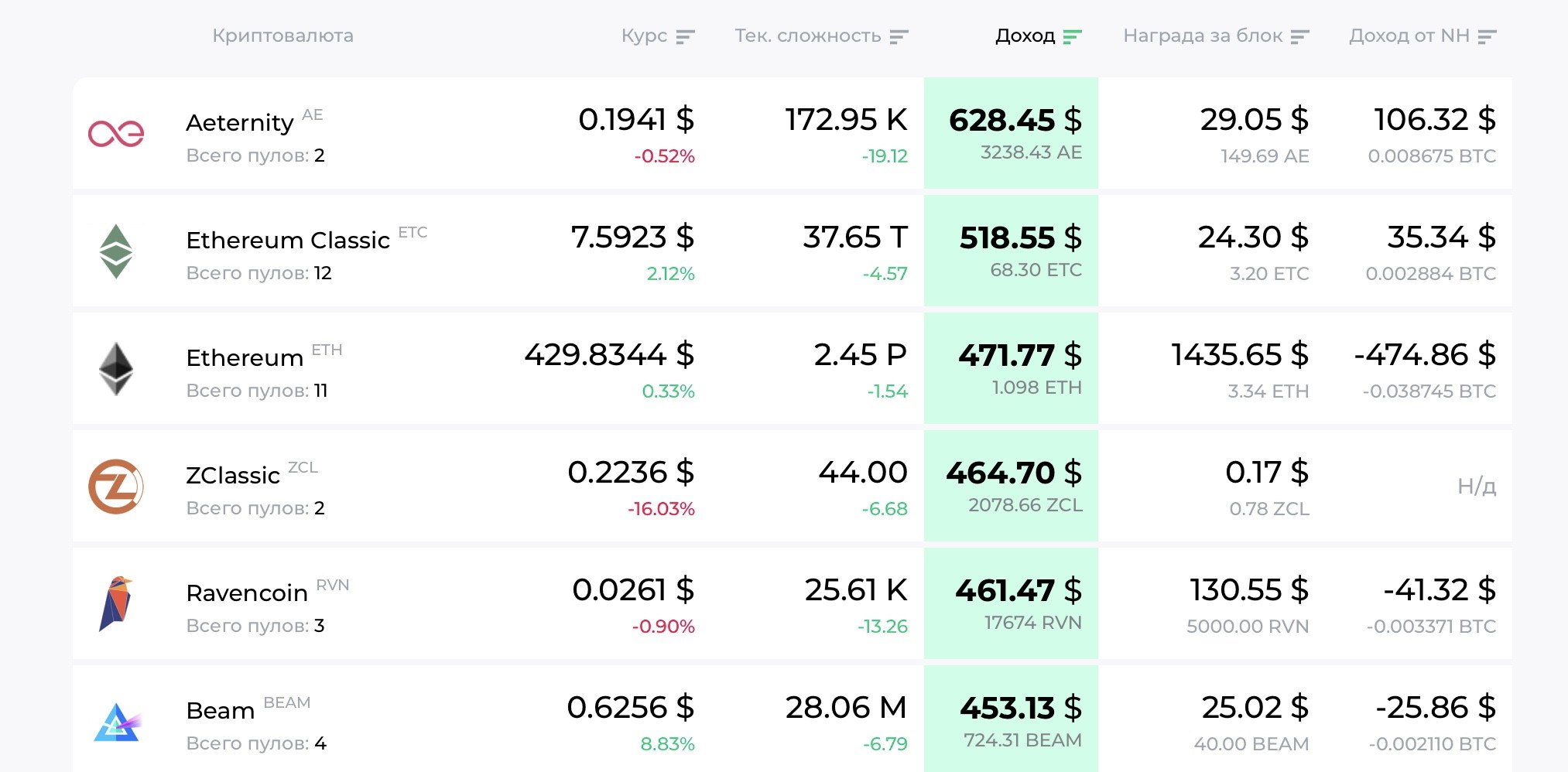Click the 37.65 T difficulty value
Screen dimensions: 1568x772
pos(855,237)
